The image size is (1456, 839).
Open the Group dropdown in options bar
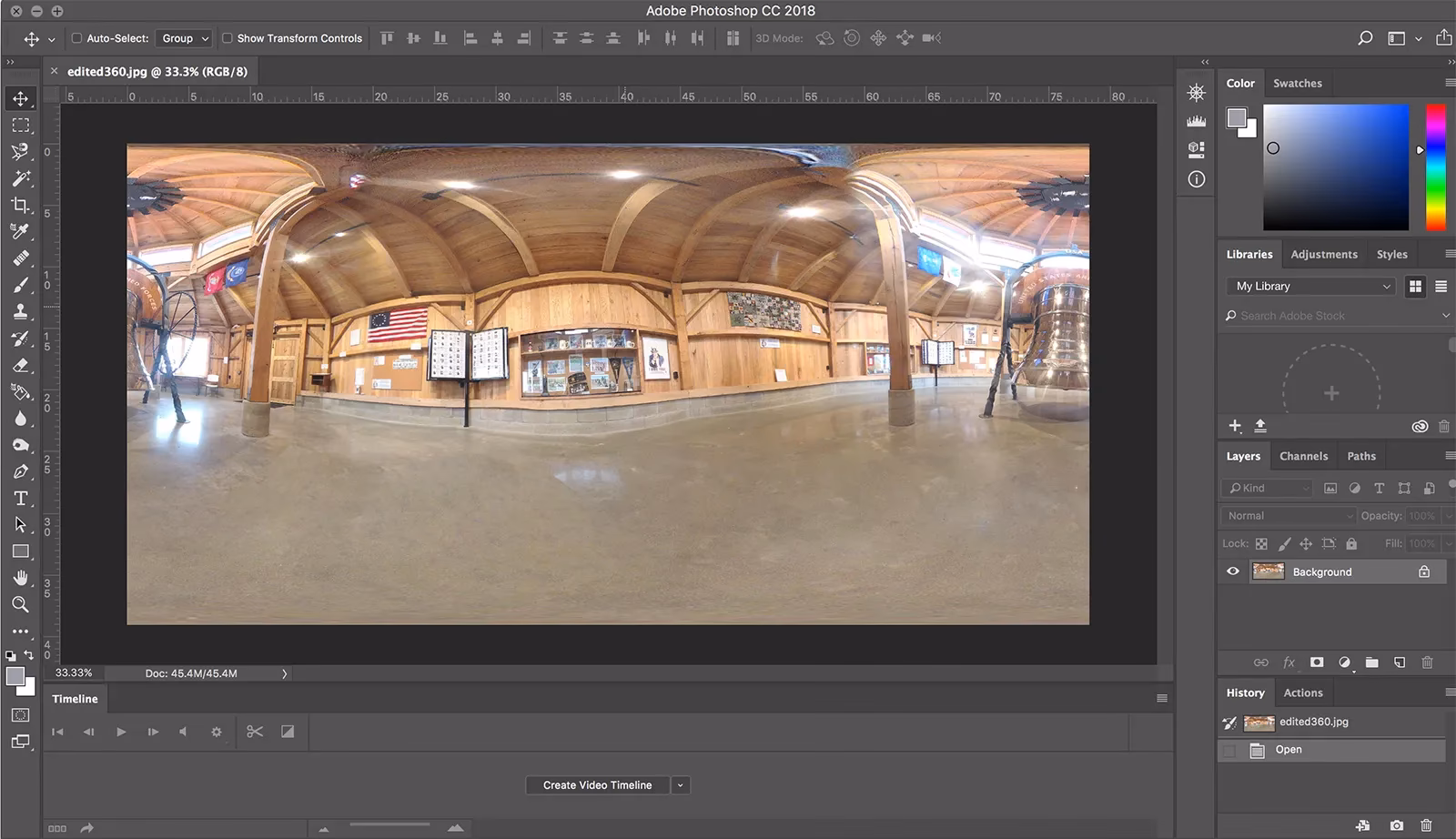[x=183, y=38]
